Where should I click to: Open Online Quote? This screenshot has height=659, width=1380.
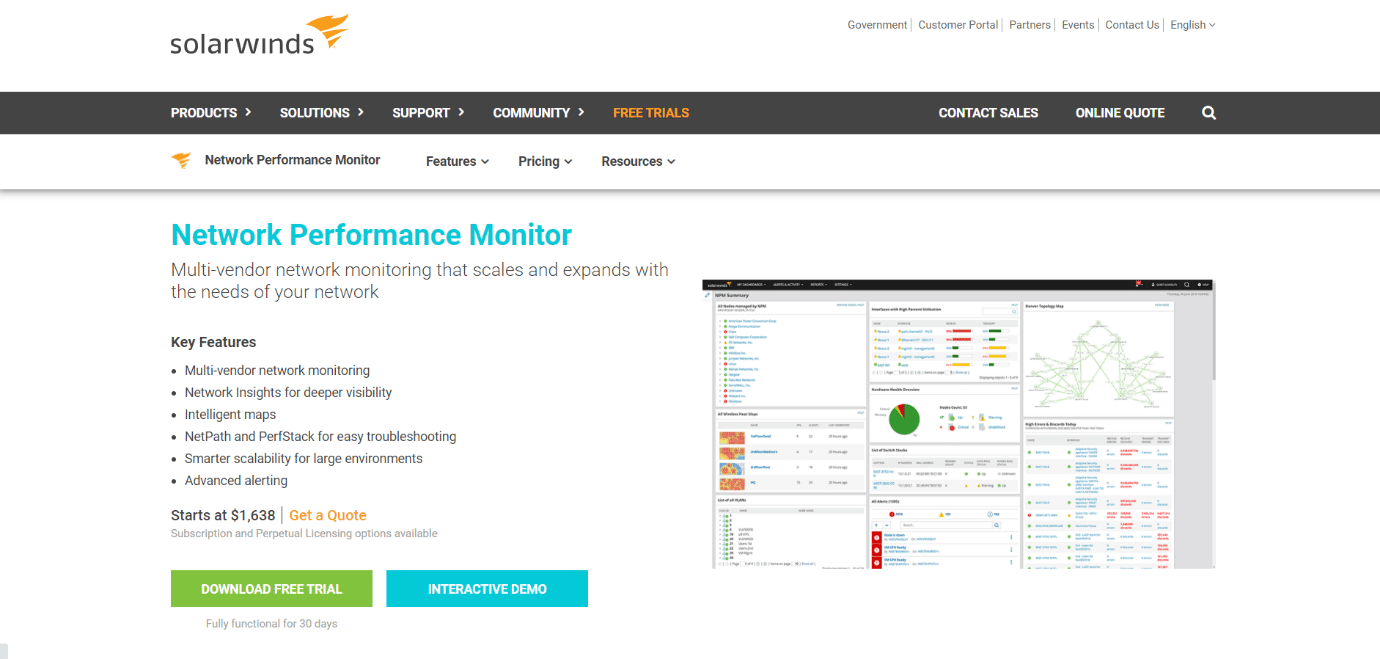click(1120, 113)
